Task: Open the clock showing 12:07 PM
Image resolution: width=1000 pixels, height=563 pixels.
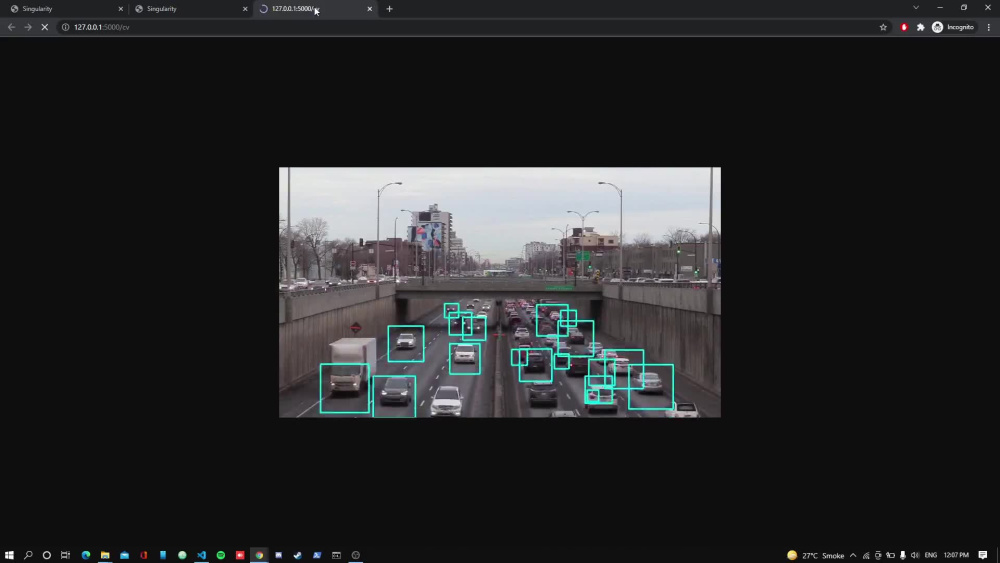Action: pyautogui.click(x=956, y=555)
